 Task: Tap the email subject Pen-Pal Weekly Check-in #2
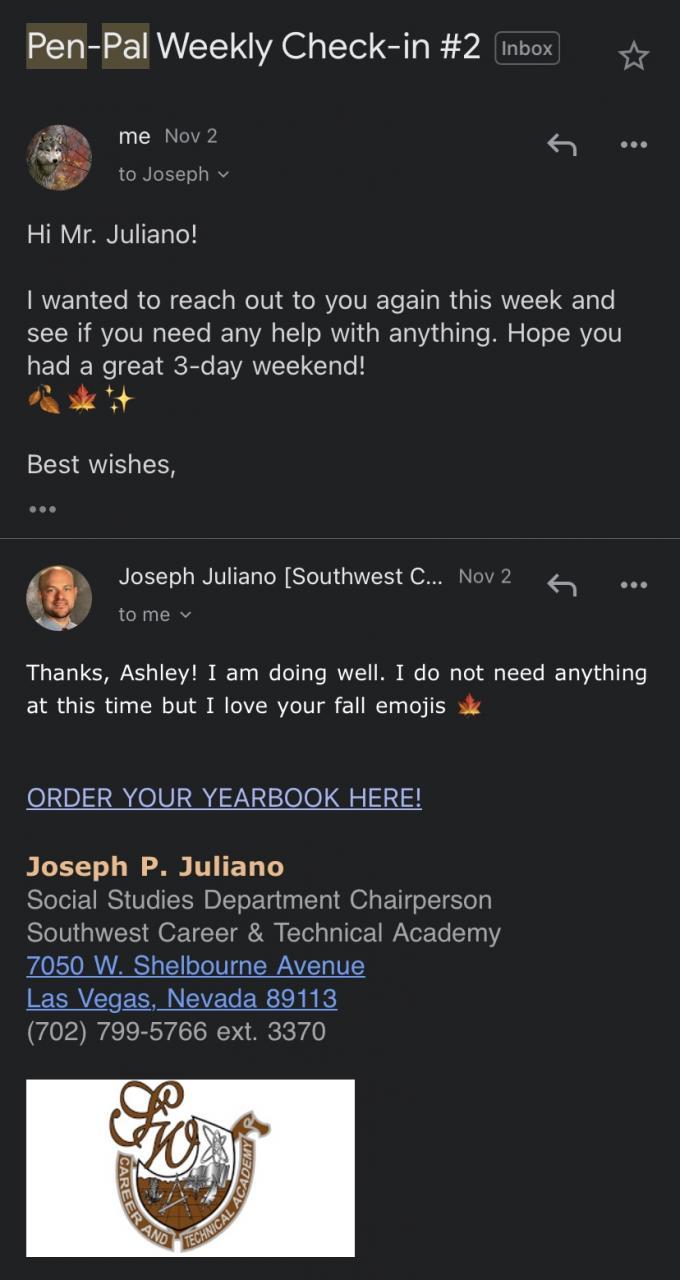click(x=253, y=47)
